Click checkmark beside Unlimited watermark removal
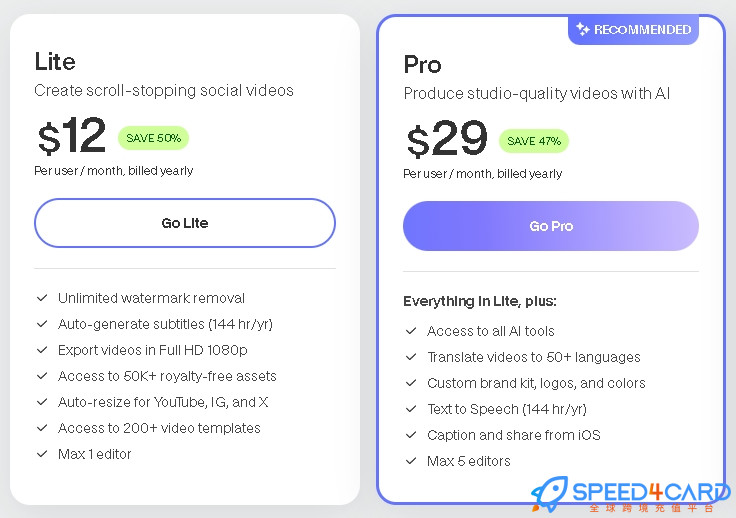 click(x=42, y=298)
